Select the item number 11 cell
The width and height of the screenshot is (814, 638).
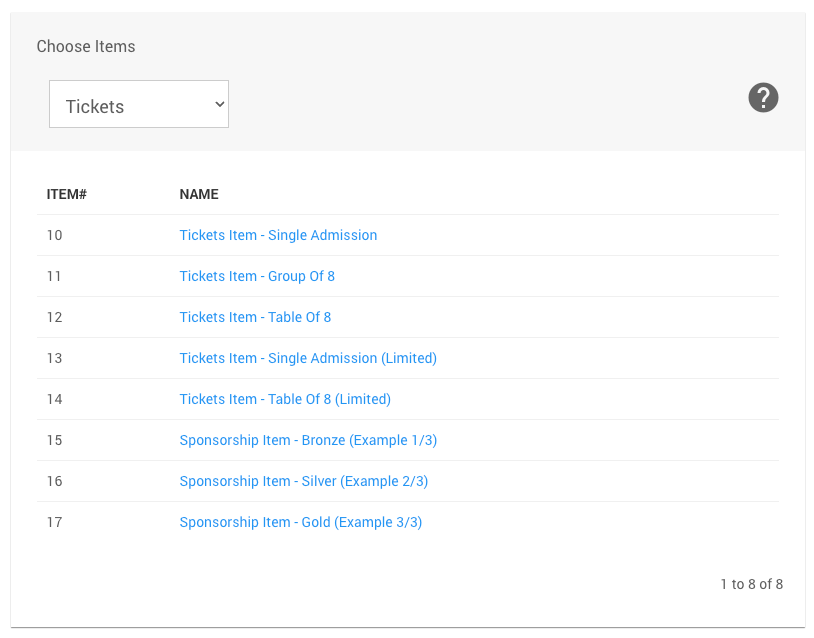tap(55, 276)
